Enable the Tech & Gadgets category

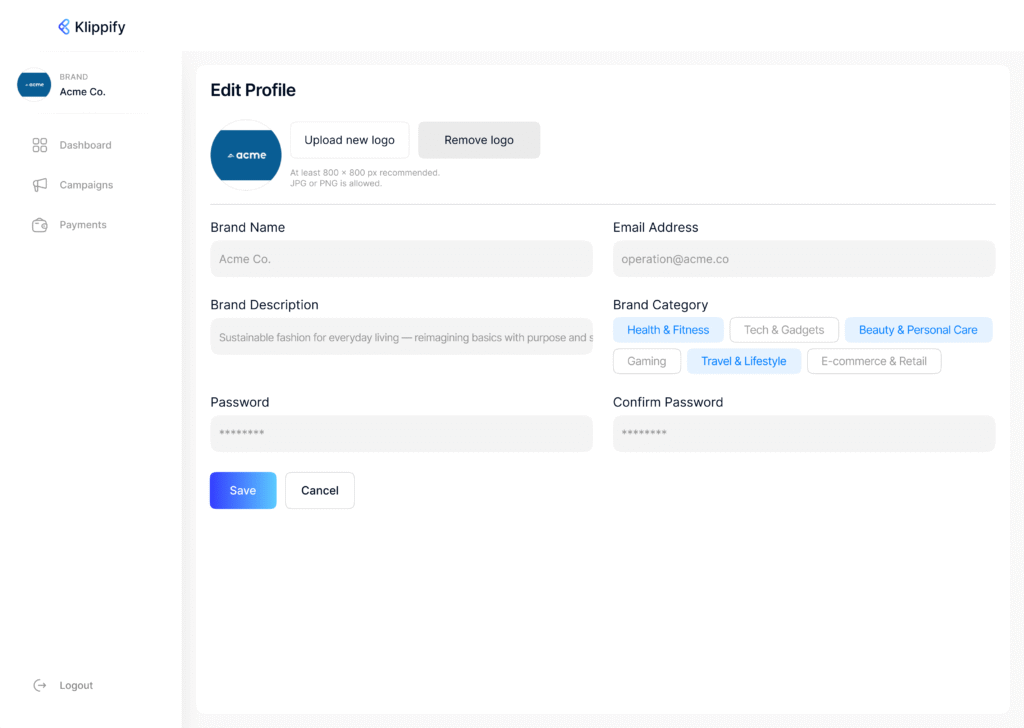784,330
